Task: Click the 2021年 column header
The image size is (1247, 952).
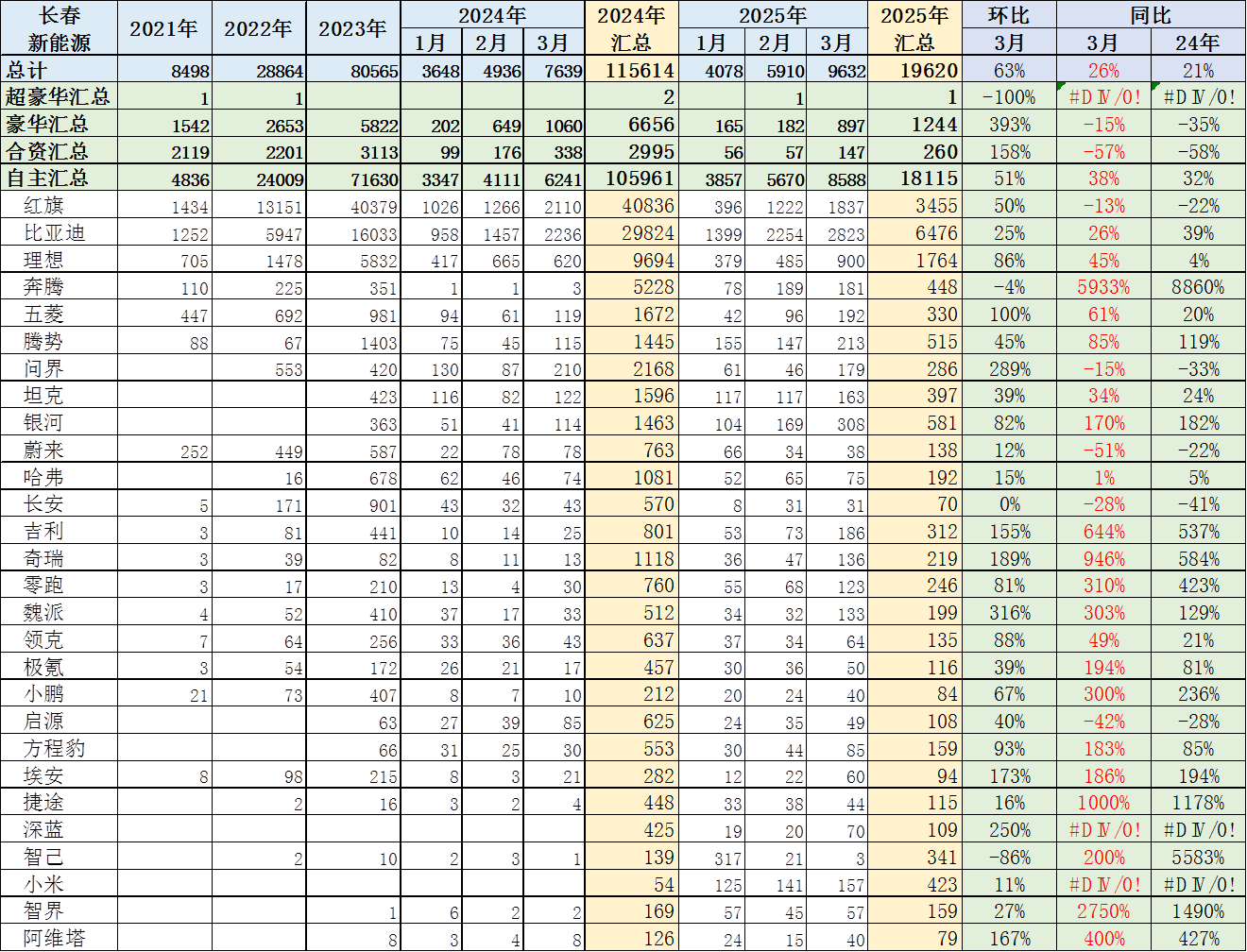Action: click(x=164, y=28)
